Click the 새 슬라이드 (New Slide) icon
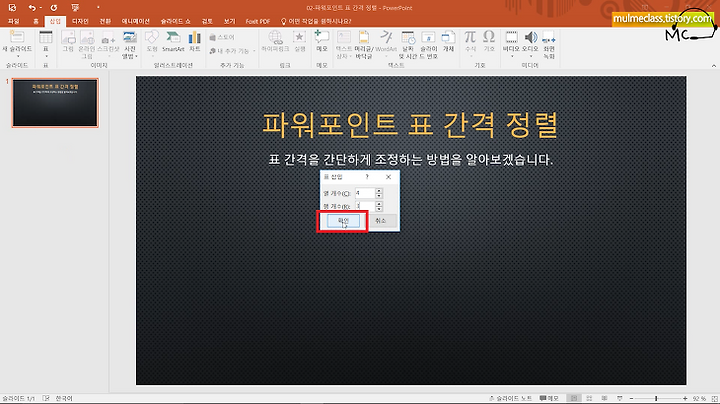 coord(17,37)
